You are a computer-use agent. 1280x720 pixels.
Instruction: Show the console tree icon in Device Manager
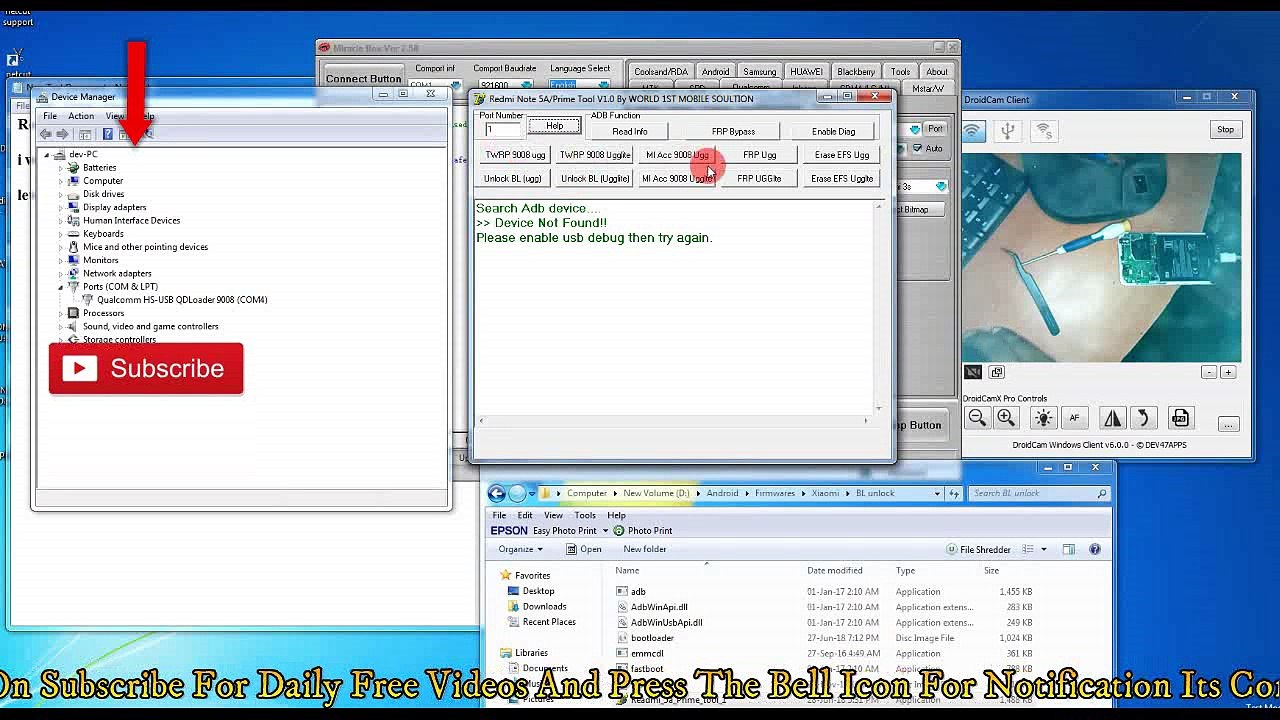[85, 134]
